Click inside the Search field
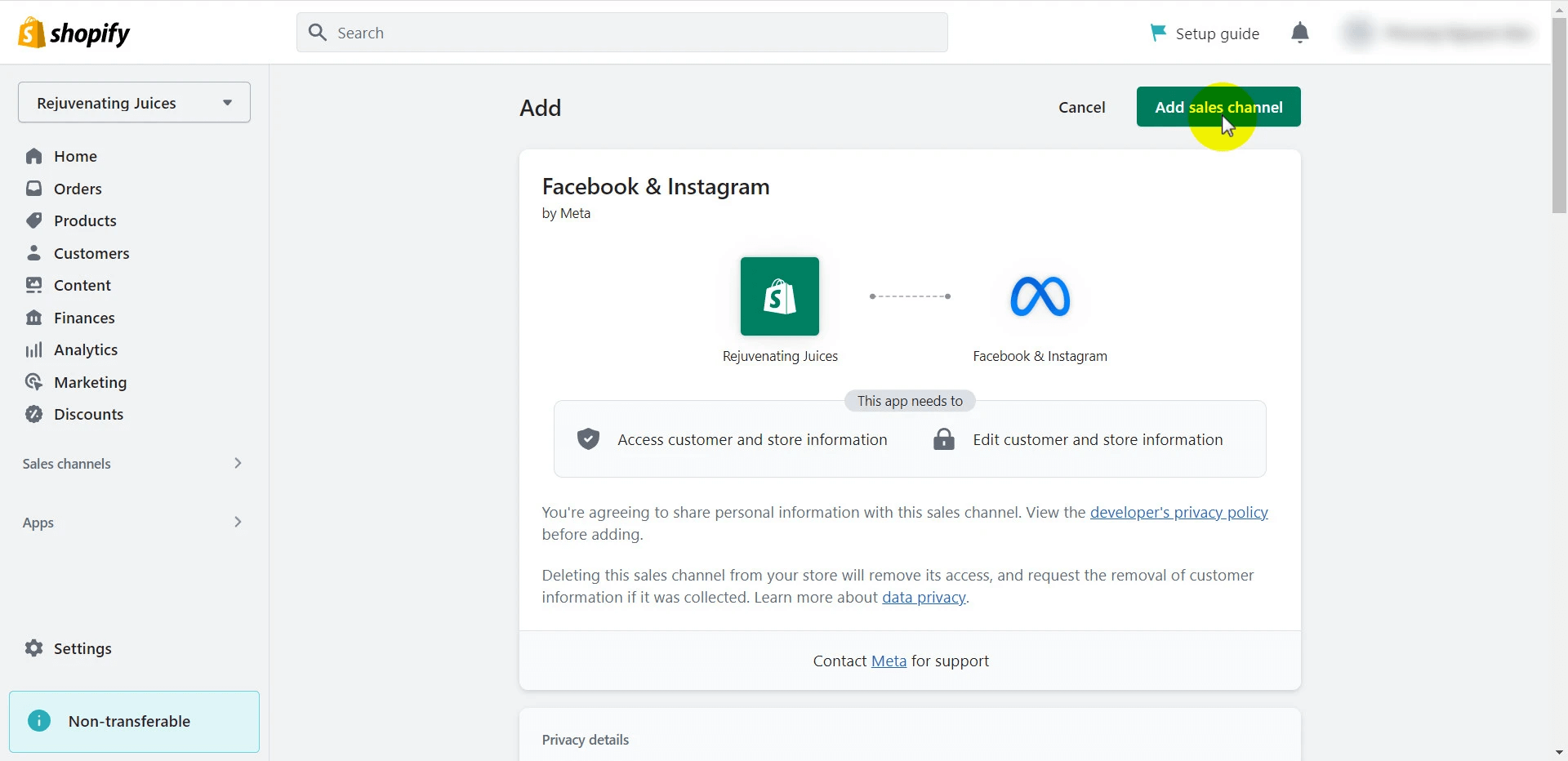1568x761 pixels. 621,33
